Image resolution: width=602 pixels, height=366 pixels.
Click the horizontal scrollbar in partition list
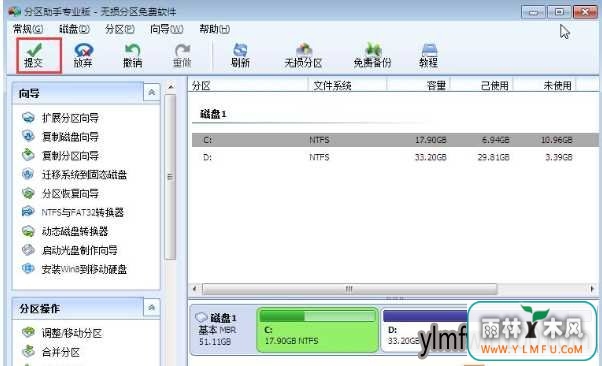(349, 288)
